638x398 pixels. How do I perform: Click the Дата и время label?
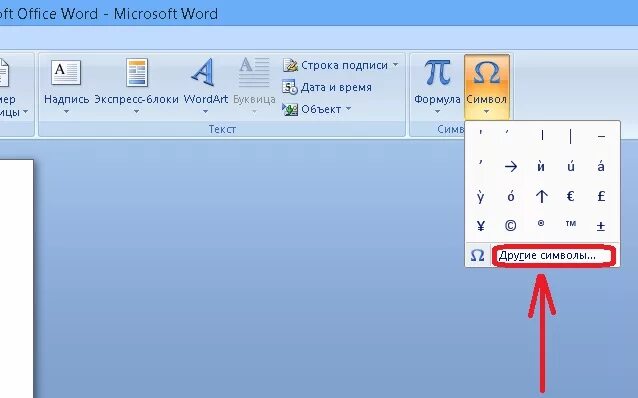pos(336,87)
